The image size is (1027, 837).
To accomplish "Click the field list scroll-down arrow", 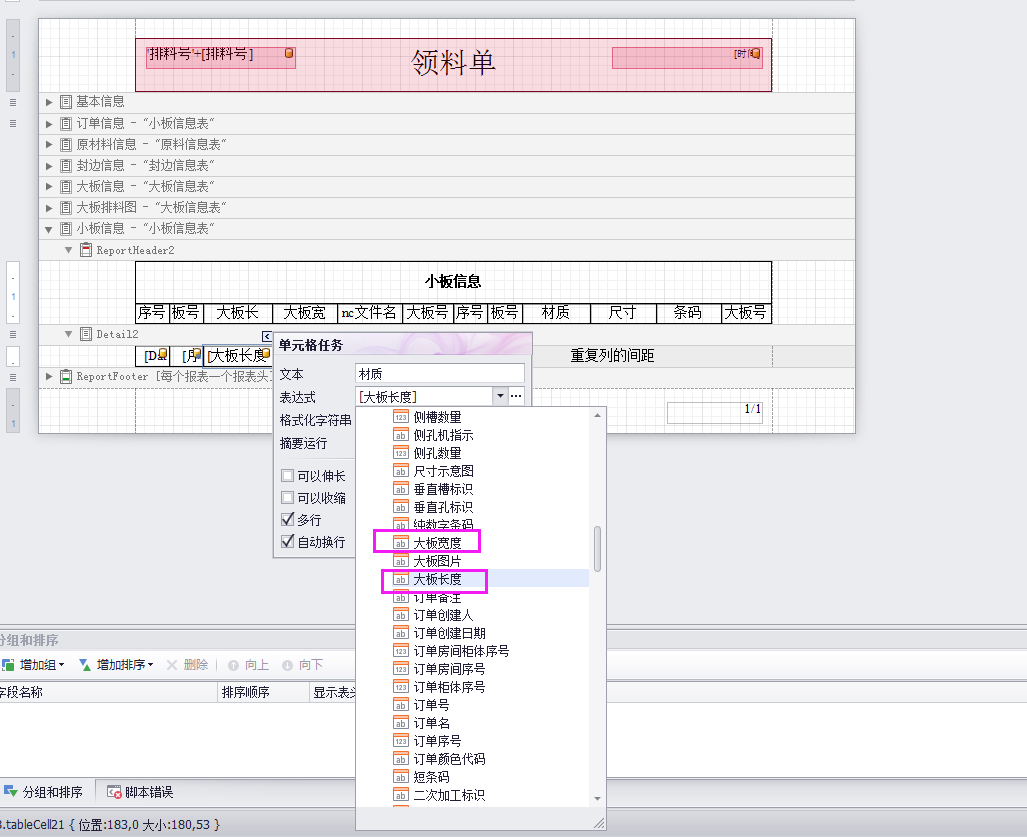I will 597,798.
